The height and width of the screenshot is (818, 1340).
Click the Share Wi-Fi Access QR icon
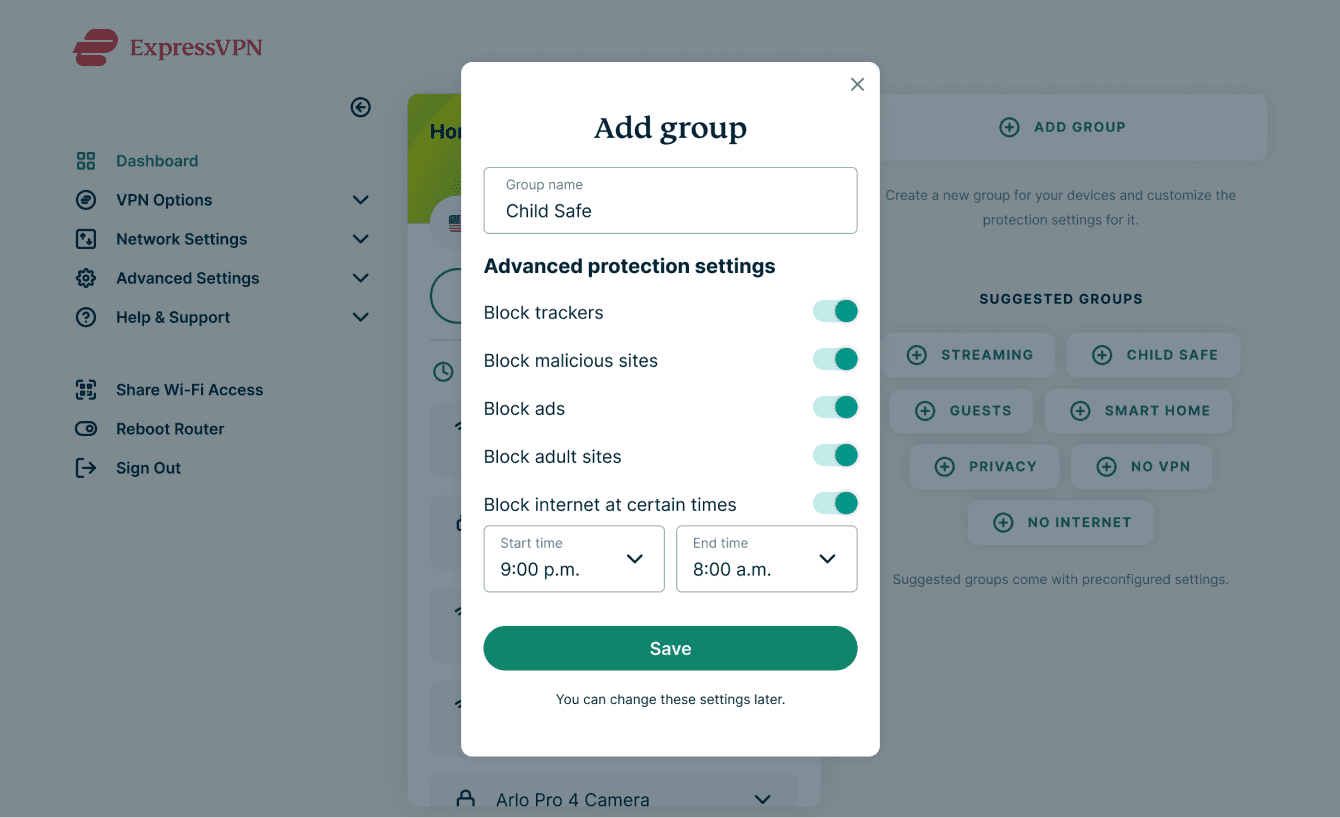pos(86,389)
